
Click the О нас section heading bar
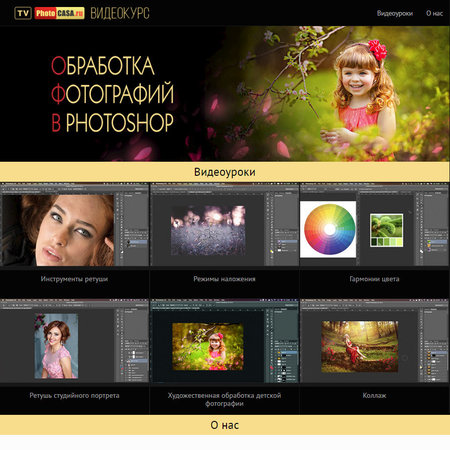click(x=225, y=425)
